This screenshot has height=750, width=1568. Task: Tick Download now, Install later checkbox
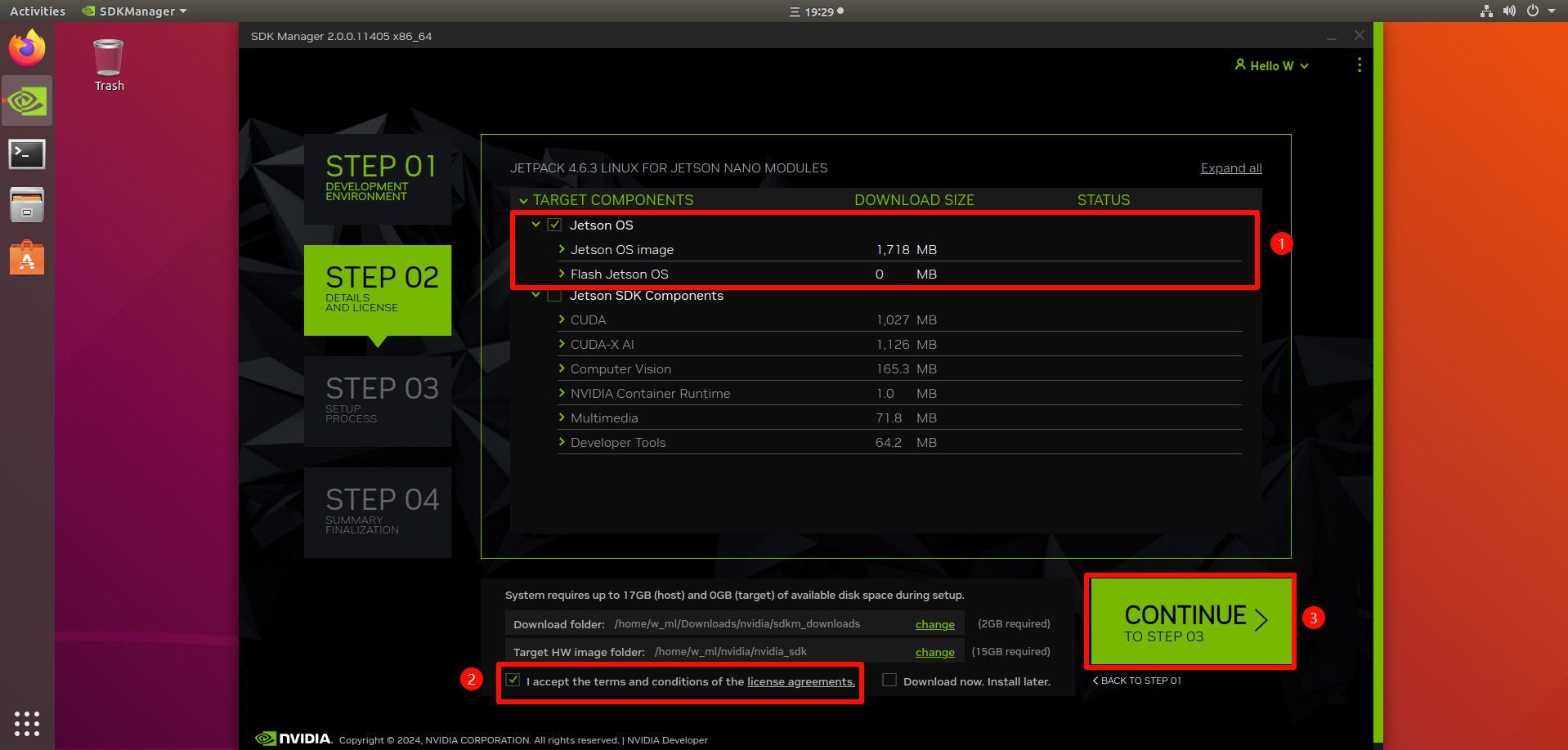[x=889, y=681]
